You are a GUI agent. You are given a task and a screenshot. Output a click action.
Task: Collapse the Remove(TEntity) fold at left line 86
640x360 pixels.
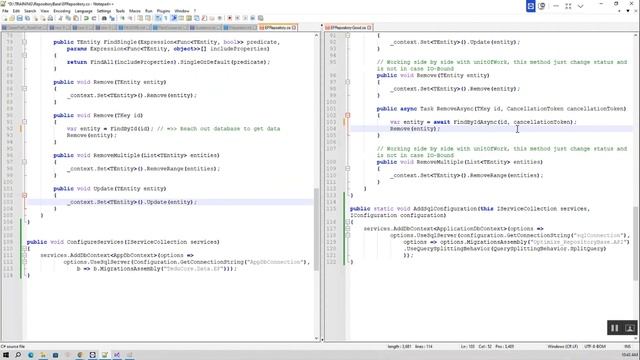tap(24, 89)
